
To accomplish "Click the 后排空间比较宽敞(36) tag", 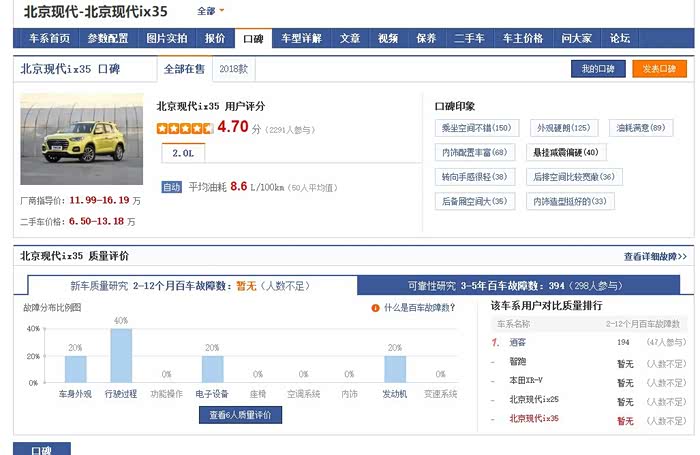I will tap(574, 177).
